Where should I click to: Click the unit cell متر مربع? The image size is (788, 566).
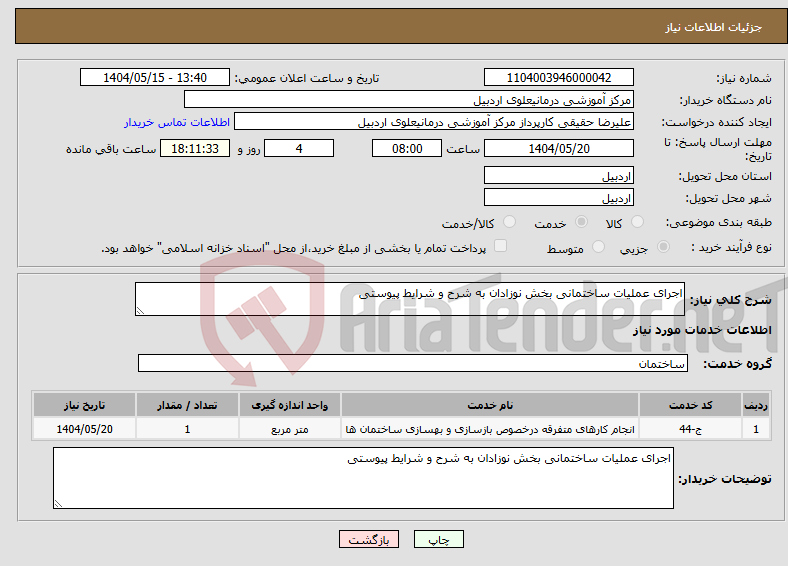[x=289, y=429]
